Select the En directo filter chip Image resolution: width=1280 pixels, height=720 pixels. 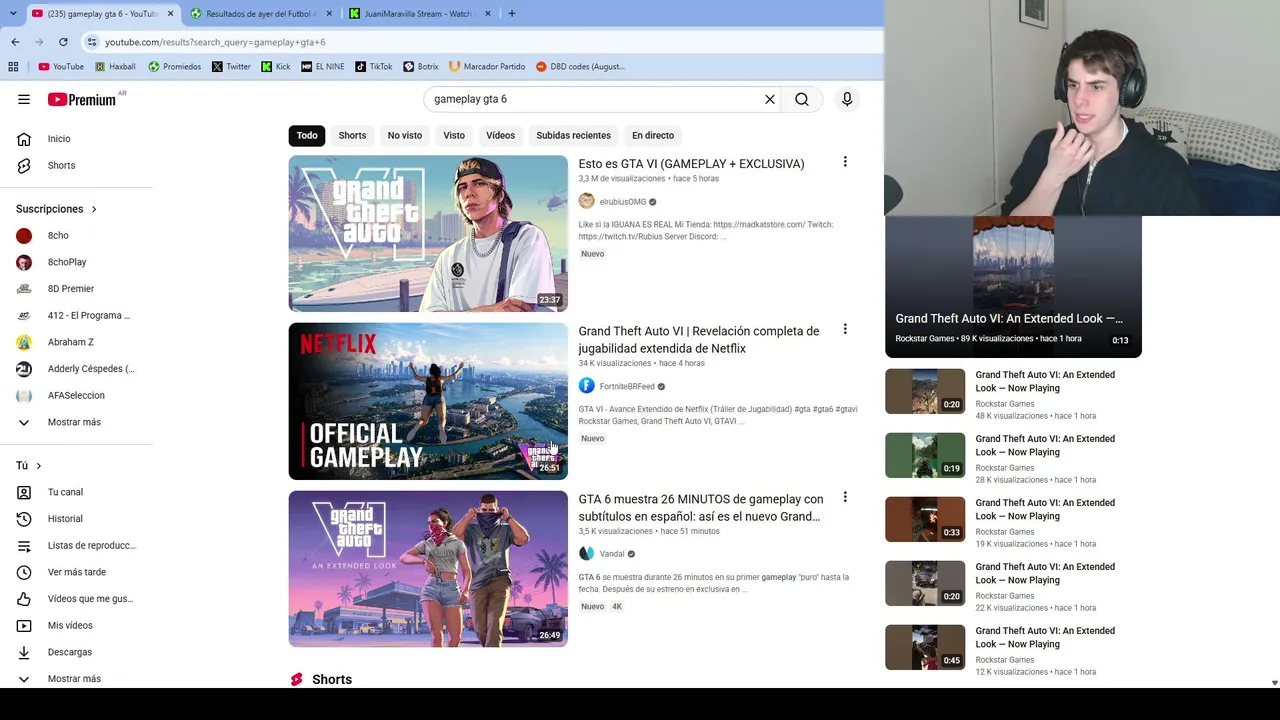[653, 135]
